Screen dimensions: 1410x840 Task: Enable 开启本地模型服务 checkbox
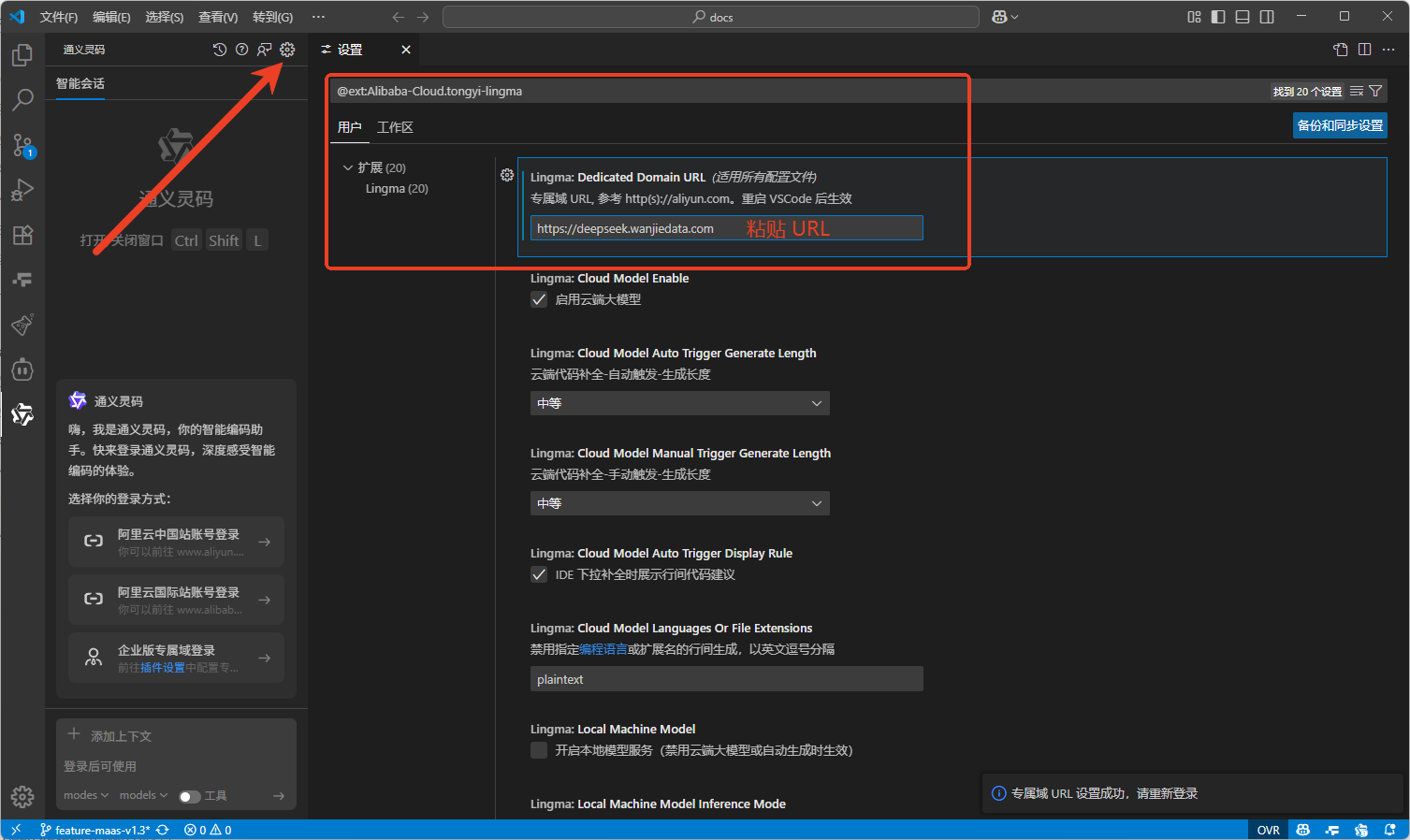539,750
